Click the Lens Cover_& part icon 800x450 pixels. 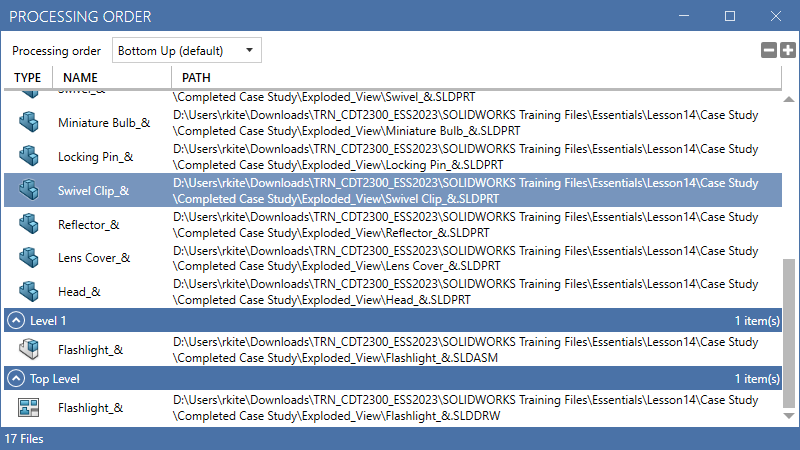click(29, 258)
